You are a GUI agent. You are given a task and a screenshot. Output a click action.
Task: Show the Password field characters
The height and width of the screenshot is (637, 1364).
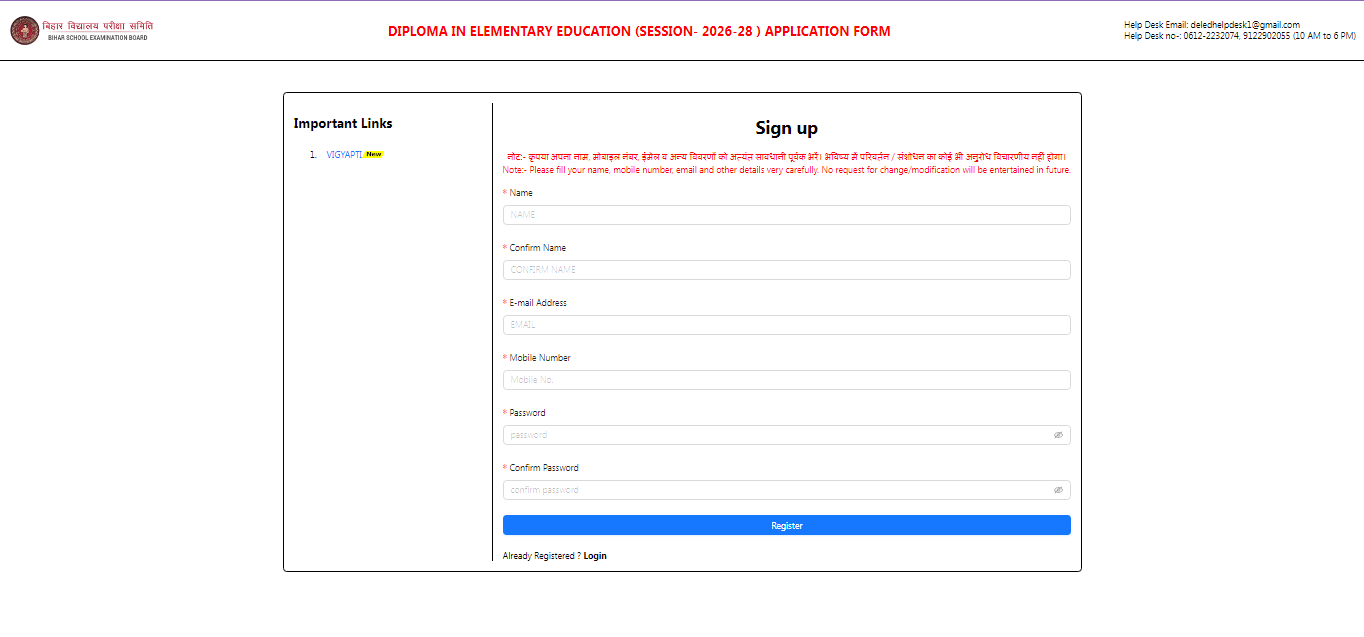pyautogui.click(x=1059, y=435)
